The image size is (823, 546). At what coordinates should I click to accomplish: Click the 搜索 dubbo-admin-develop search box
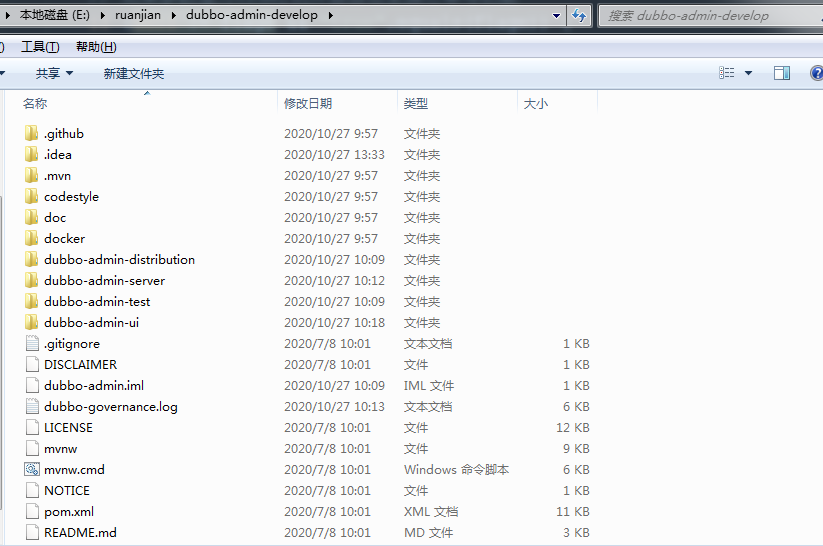pyautogui.click(x=711, y=16)
